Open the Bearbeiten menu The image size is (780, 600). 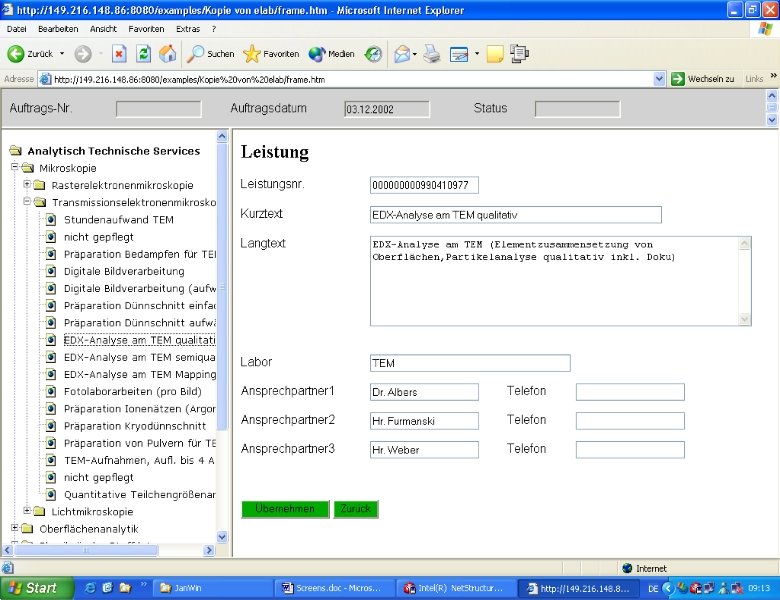58,29
